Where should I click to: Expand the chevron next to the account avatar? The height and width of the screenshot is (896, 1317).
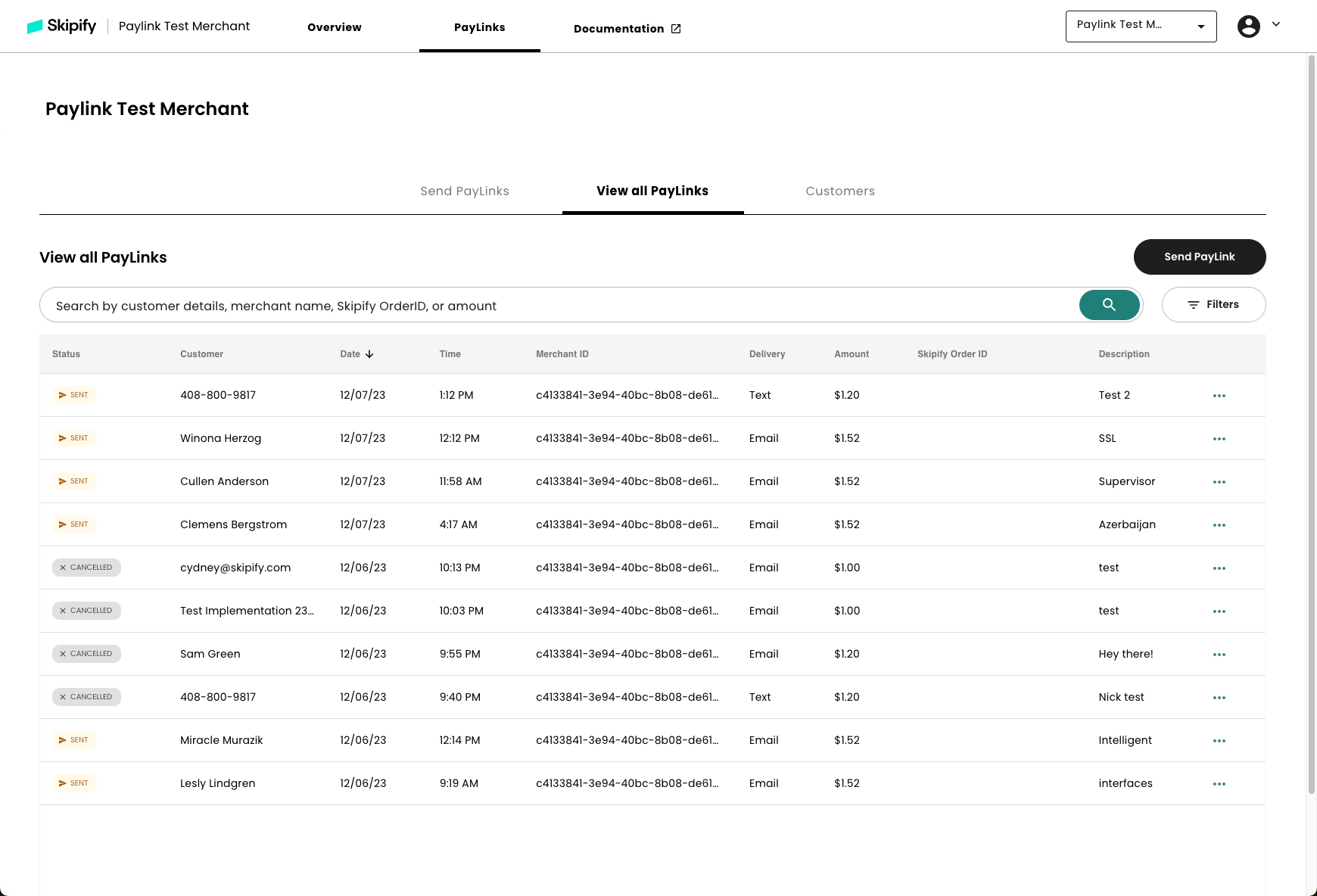(x=1276, y=24)
